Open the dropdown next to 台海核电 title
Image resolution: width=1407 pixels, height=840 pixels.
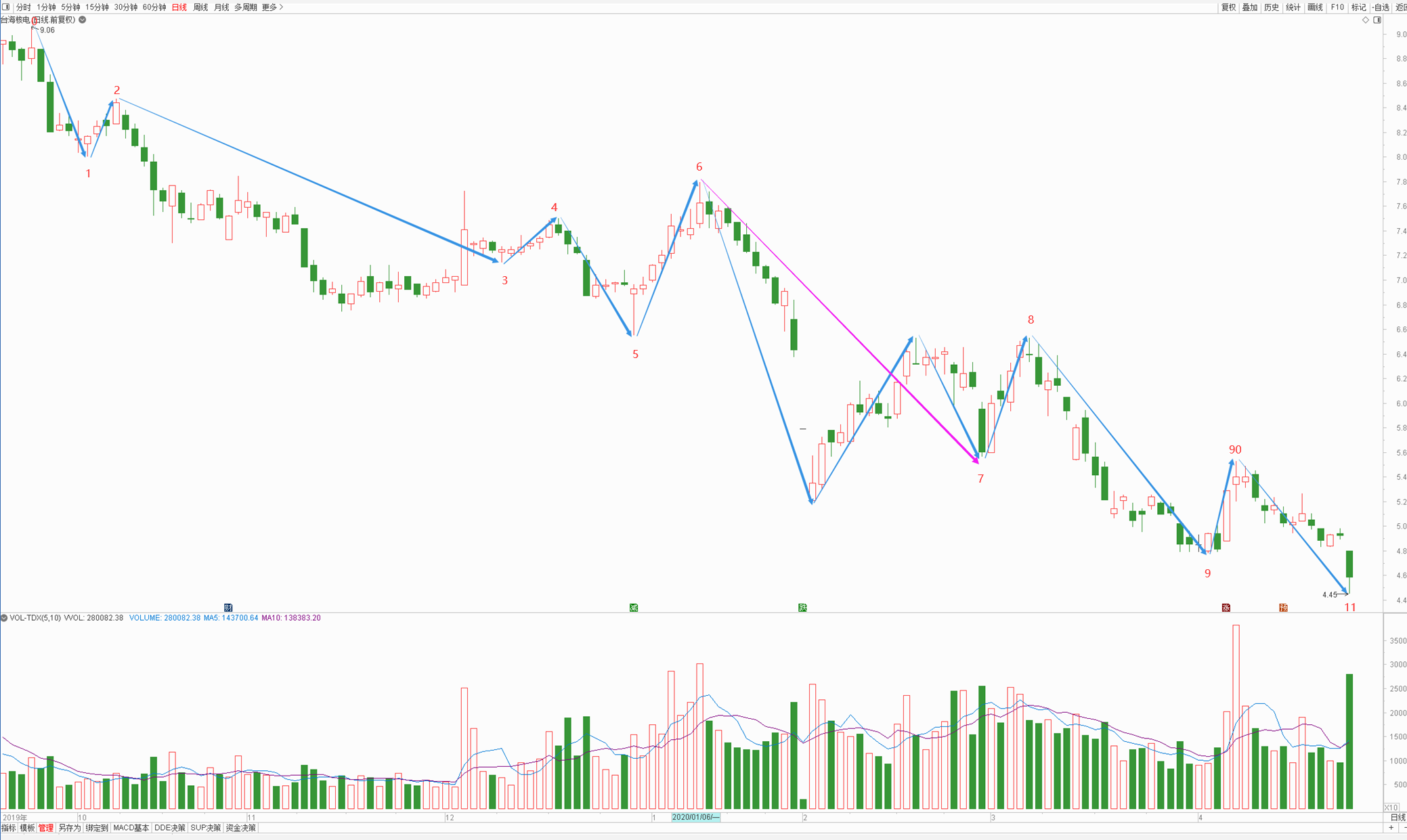[83, 20]
